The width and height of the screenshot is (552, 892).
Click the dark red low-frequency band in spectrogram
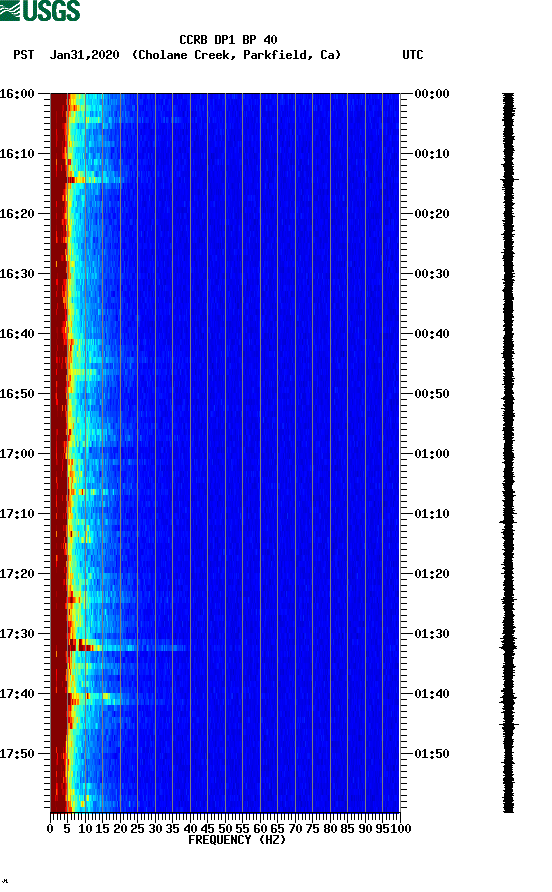pyautogui.click(x=59, y=452)
